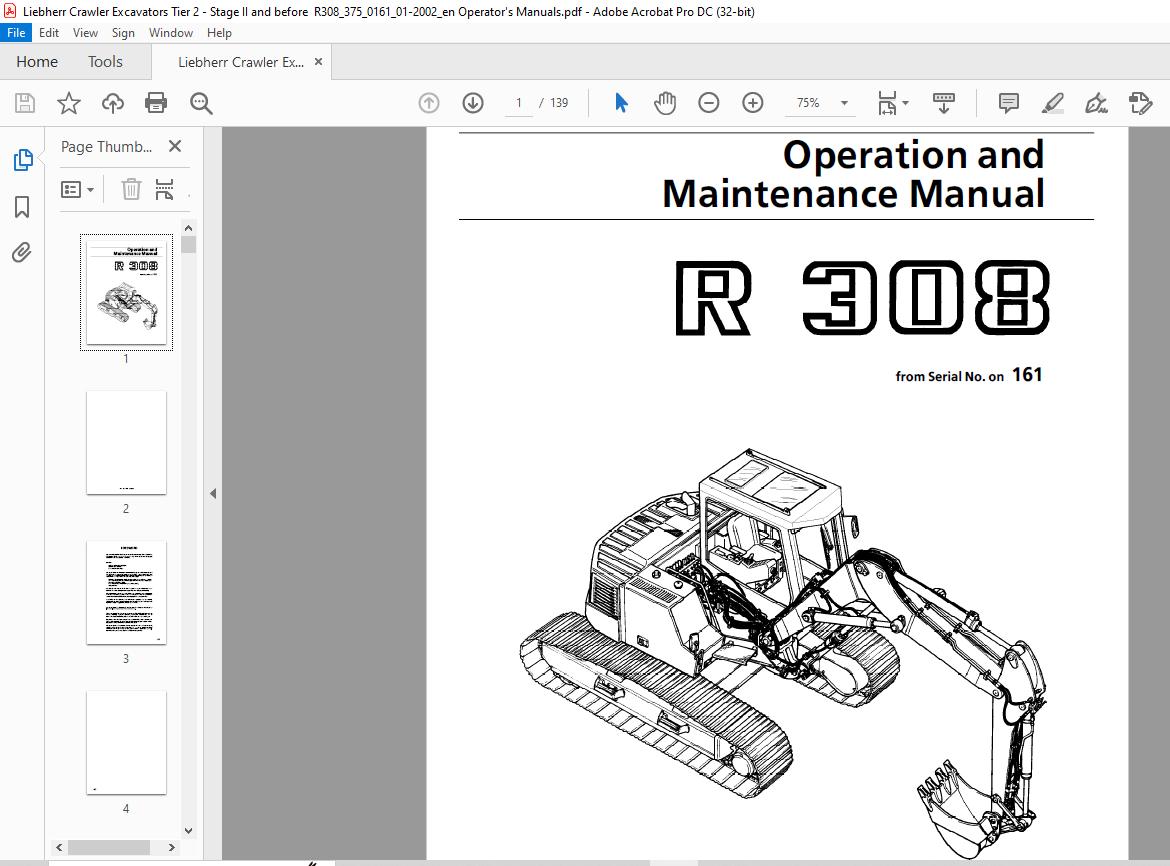Click the Page Thumbnails panel title
This screenshot has height=866, width=1170.
click(107, 147)
